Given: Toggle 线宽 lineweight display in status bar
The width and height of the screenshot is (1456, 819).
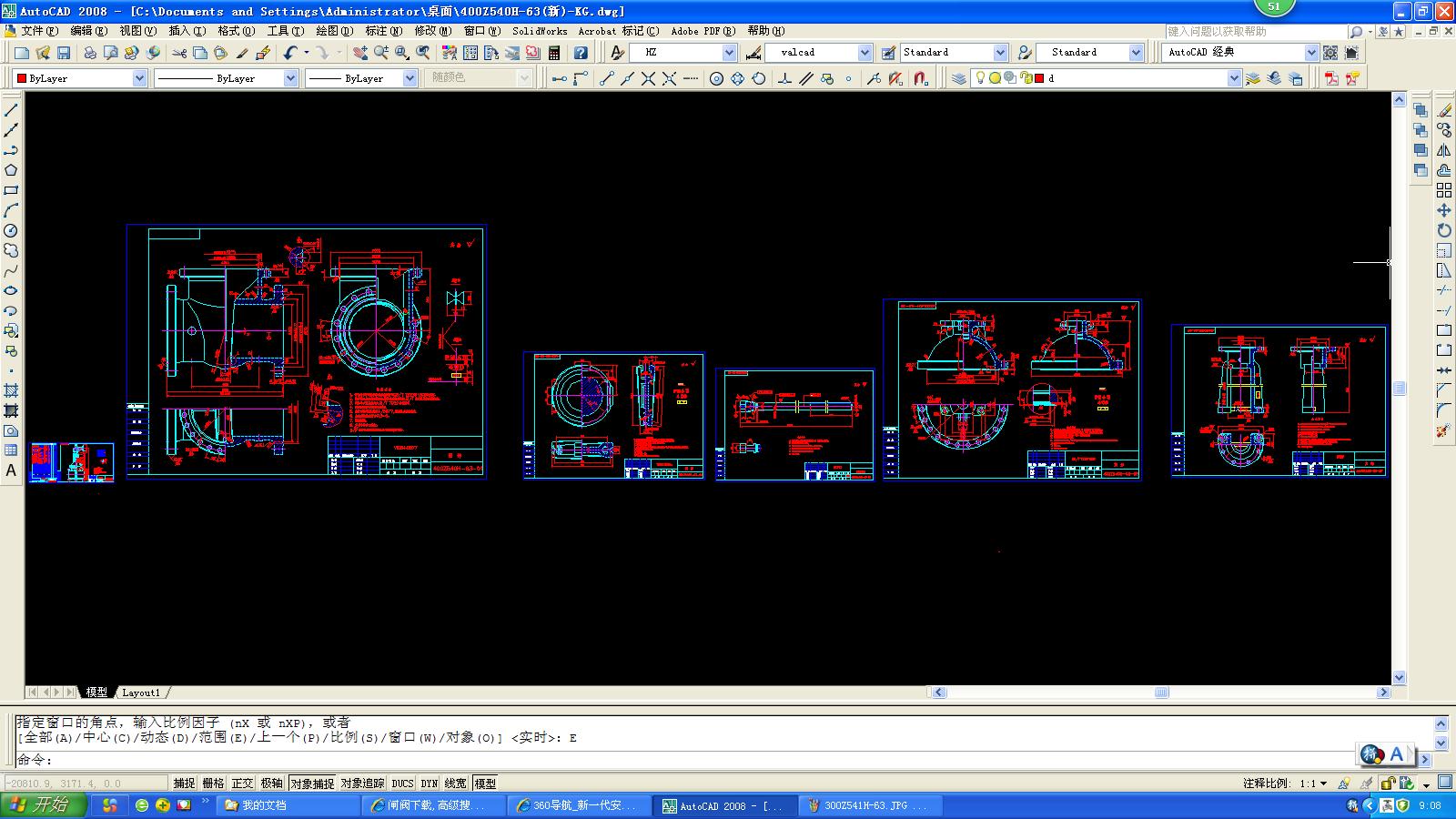Looking at the screenshot, I should coord(456,783).
